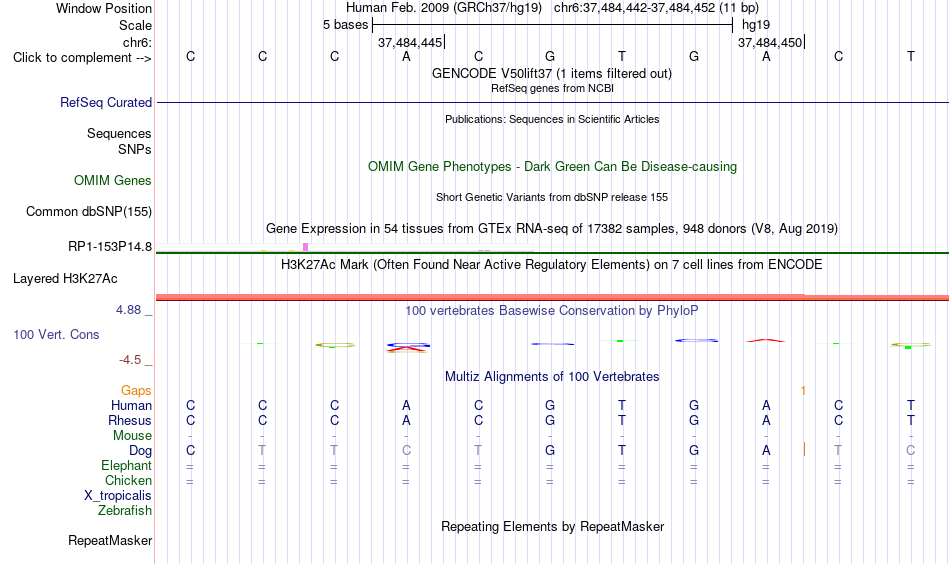Click the 4.88 PhyloP upper range value

point(128,310)
